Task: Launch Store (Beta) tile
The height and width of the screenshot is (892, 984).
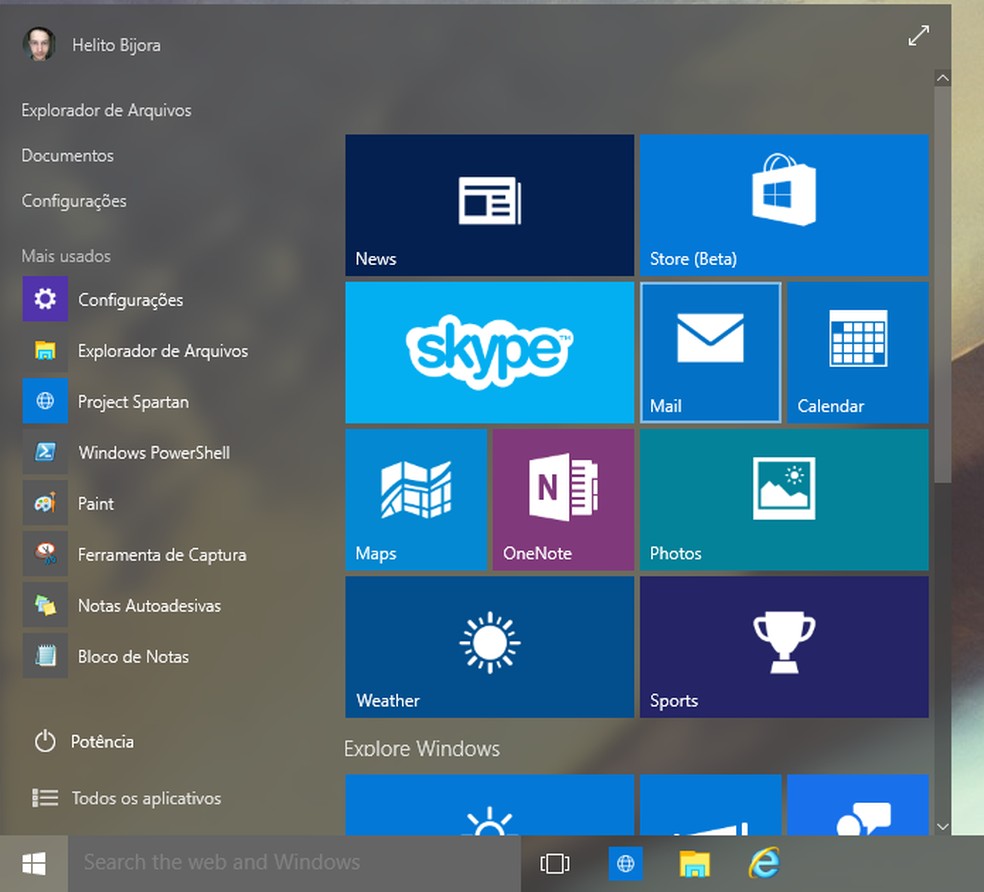Action: point(783,204)
